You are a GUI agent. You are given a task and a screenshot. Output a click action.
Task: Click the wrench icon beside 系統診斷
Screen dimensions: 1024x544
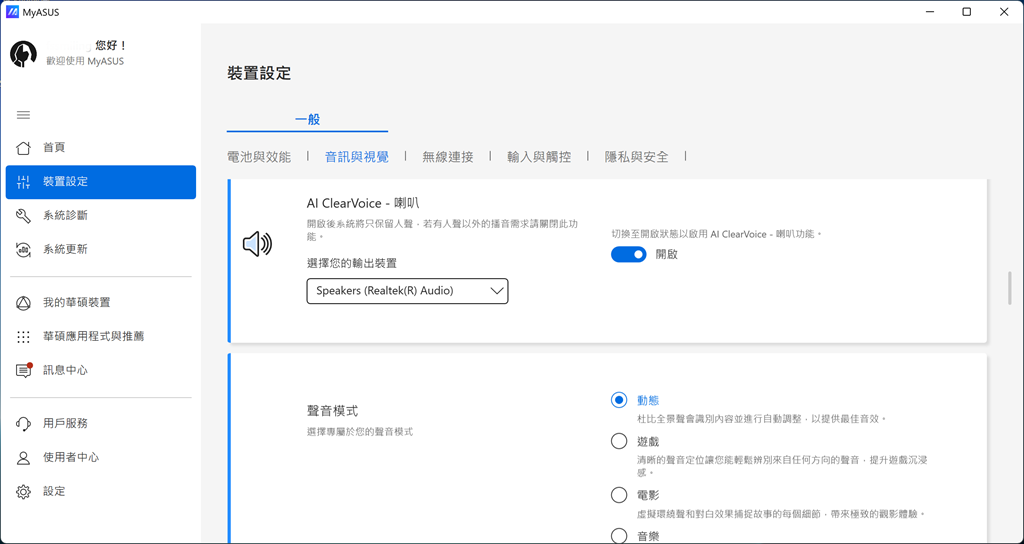pos(24,216)
